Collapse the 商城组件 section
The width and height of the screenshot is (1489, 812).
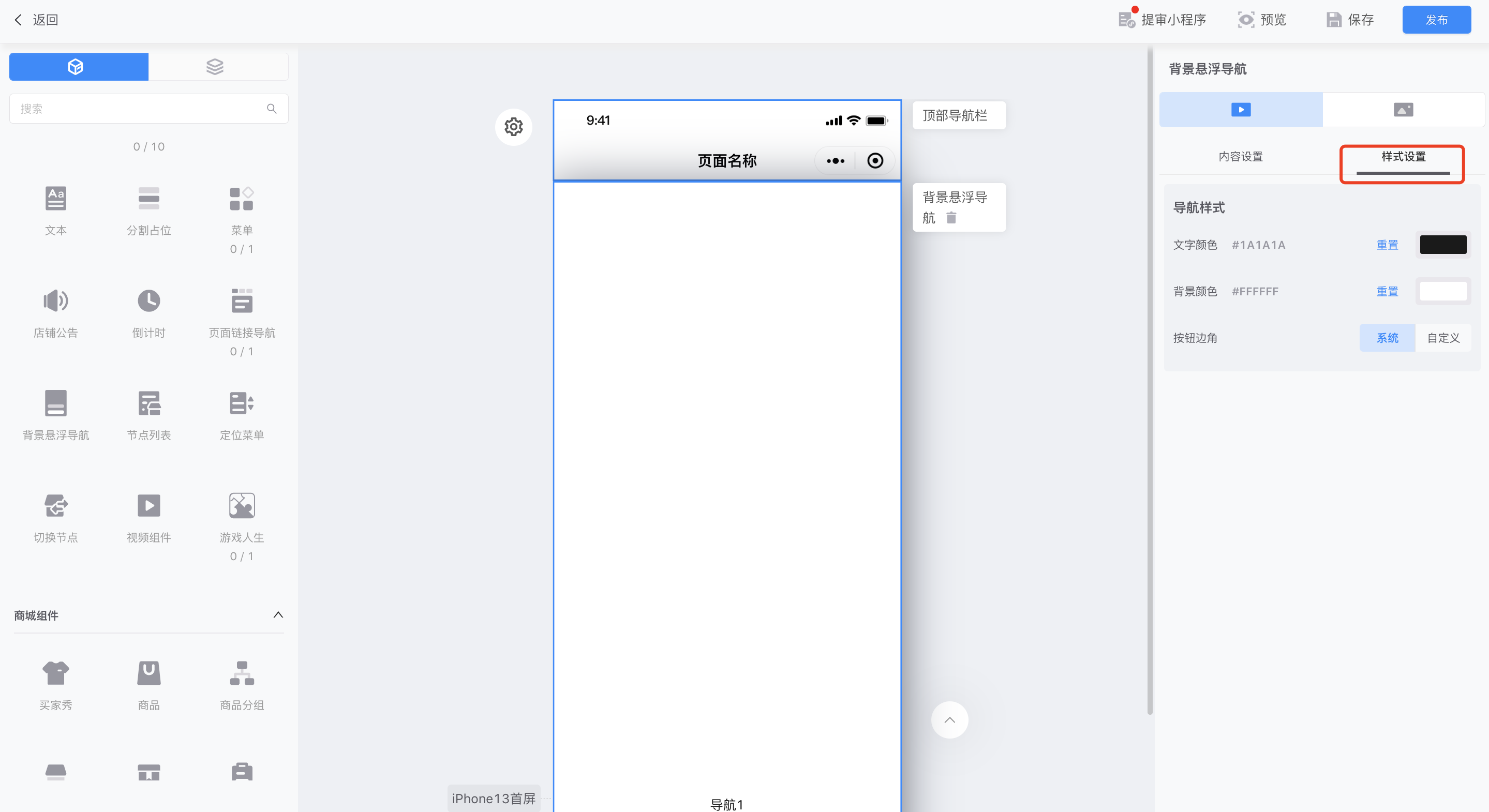pyautogui.click(x=278, y=615)
